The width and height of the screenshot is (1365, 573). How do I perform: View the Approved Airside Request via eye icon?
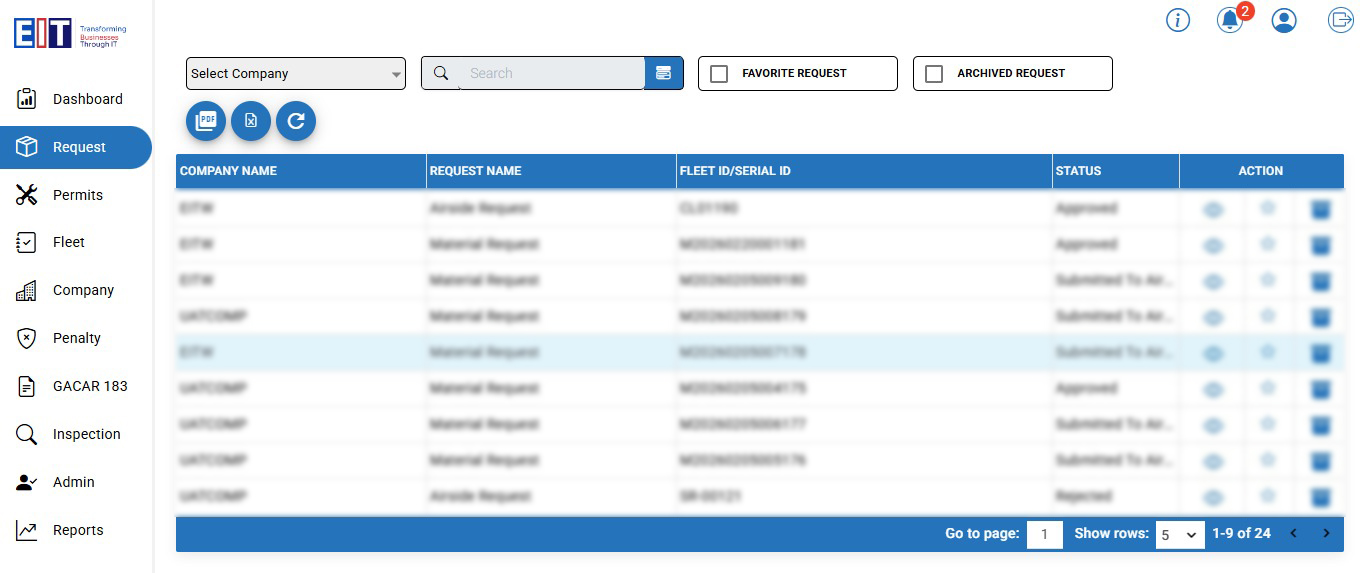tap(1213, 209)
